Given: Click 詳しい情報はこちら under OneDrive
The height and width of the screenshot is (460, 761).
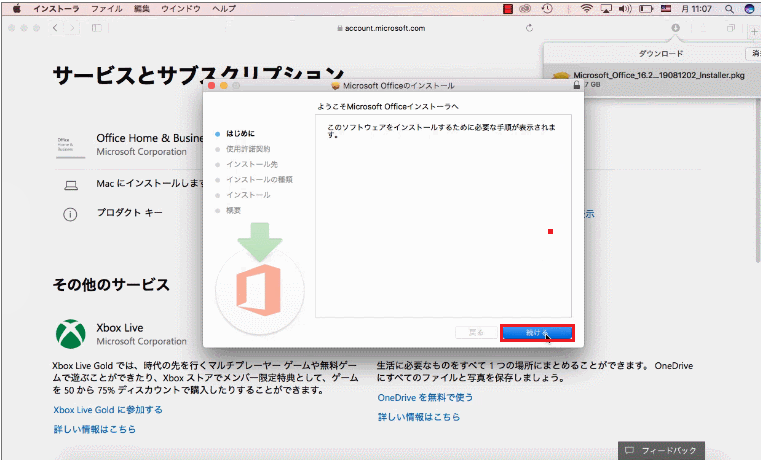Looking at the screenshot, I should click(419, 417).
